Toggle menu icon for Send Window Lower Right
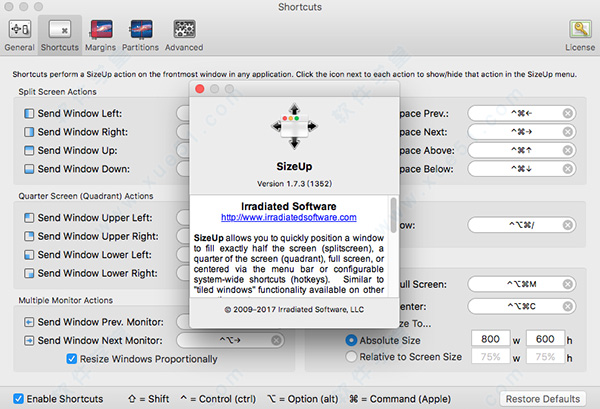The height and width of the screenshot is (409, 600). click(x=29, y=273)
